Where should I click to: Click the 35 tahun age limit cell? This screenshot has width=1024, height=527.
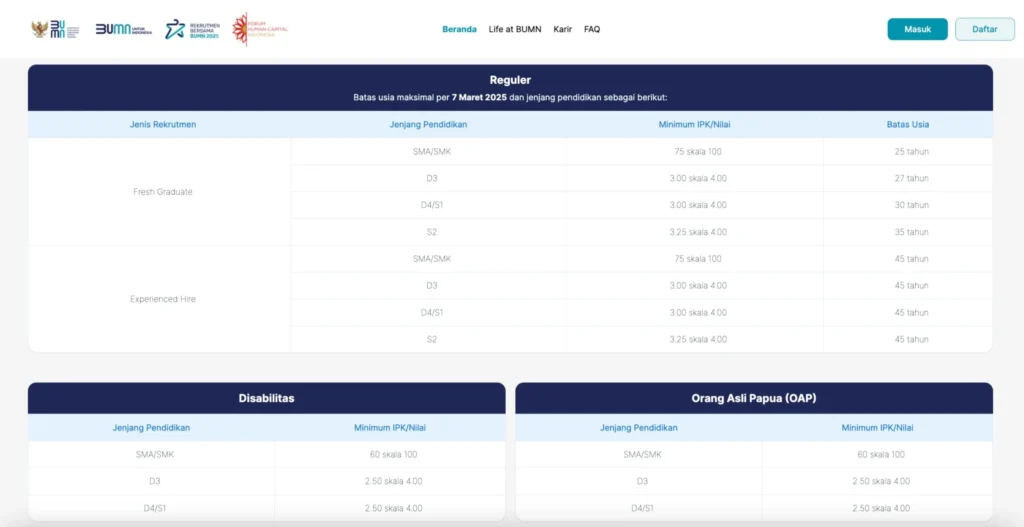coord(912,232)
